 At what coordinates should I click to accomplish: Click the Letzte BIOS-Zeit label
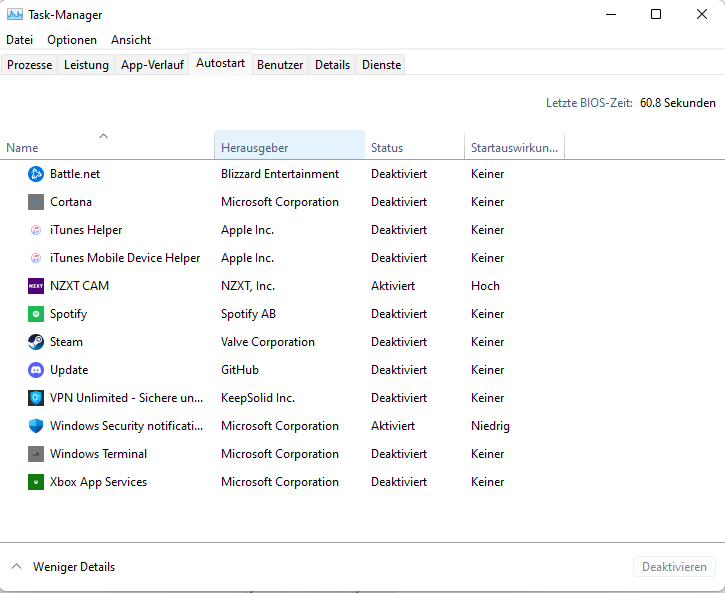point(589,103)
